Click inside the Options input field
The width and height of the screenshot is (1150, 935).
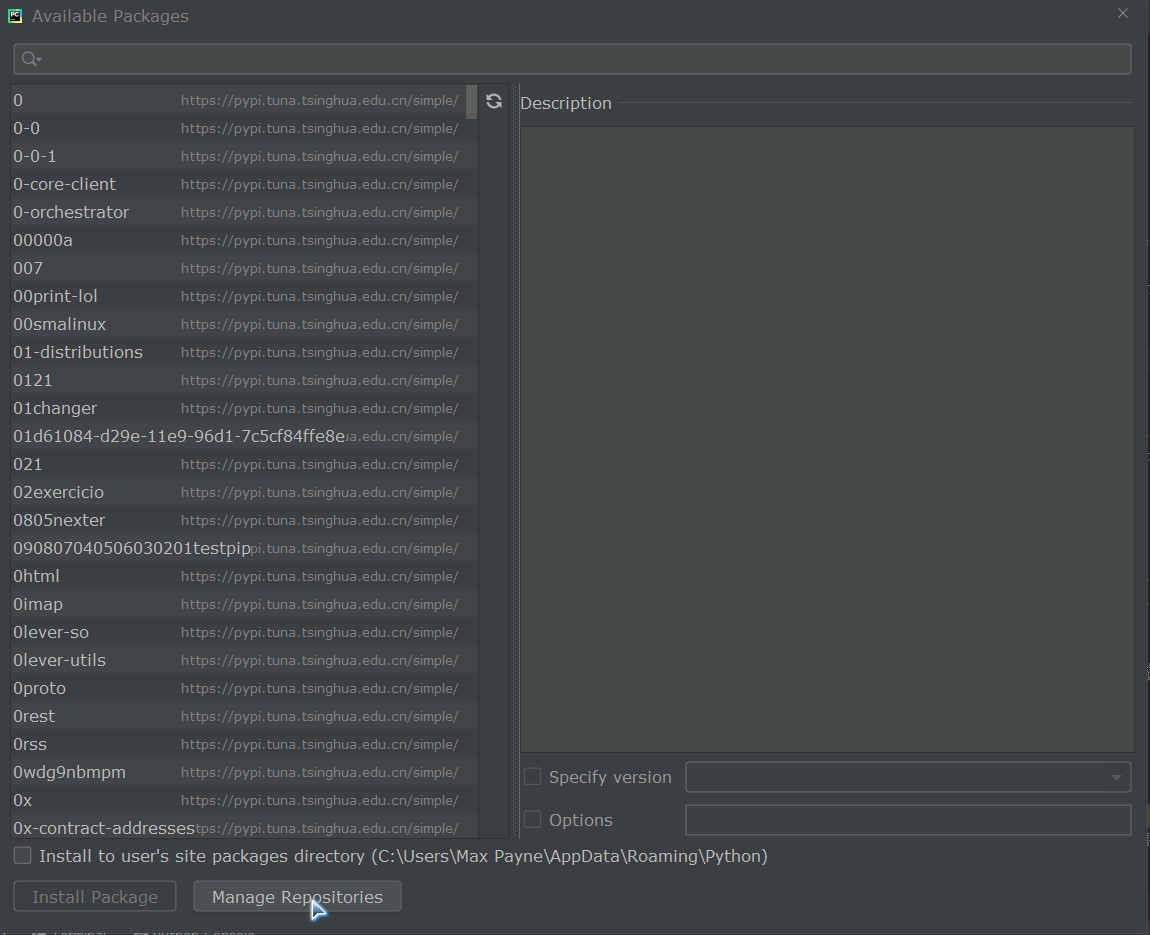907,819
